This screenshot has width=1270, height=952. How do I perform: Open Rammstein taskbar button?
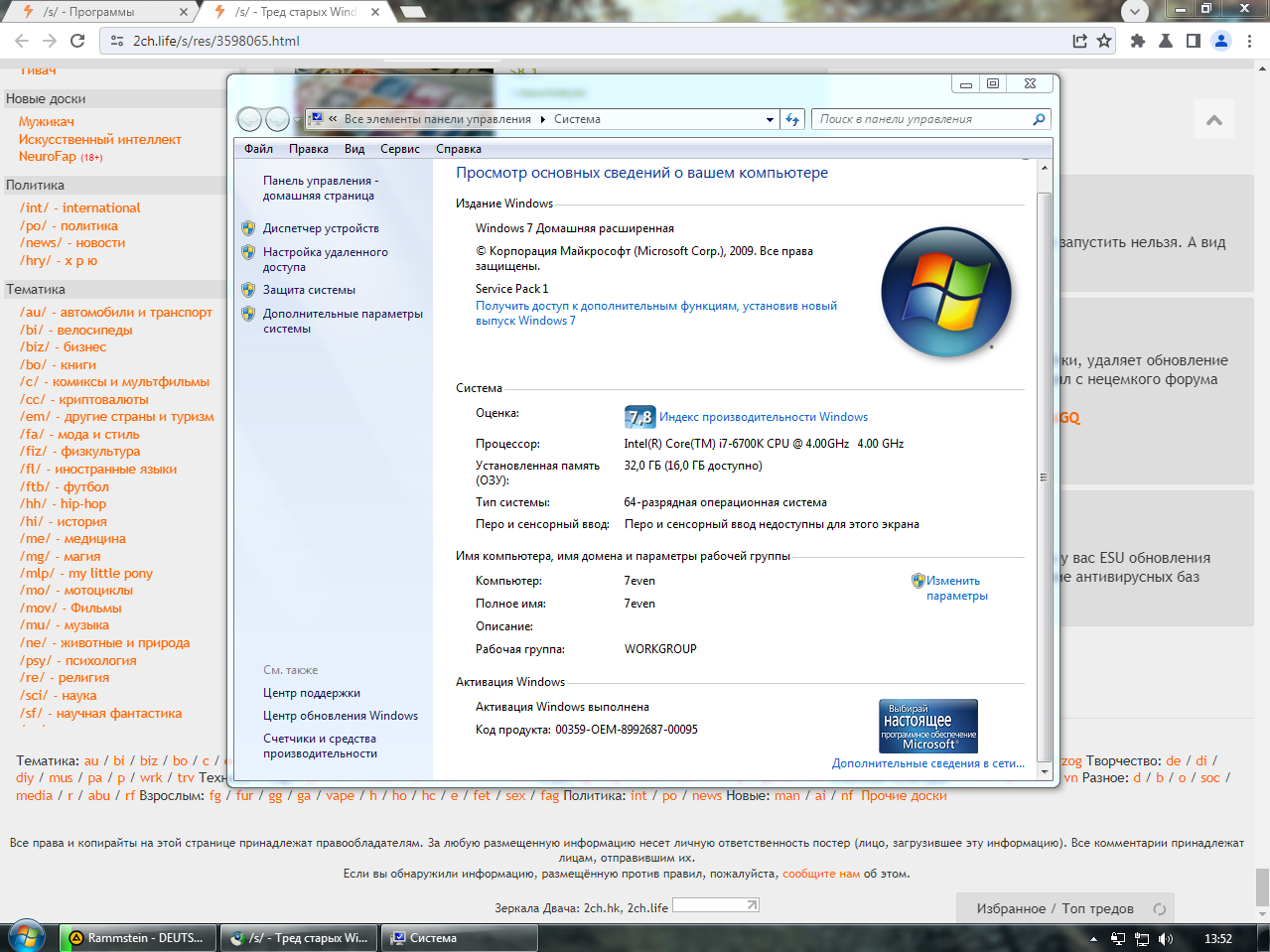click(x=138, y=938)
